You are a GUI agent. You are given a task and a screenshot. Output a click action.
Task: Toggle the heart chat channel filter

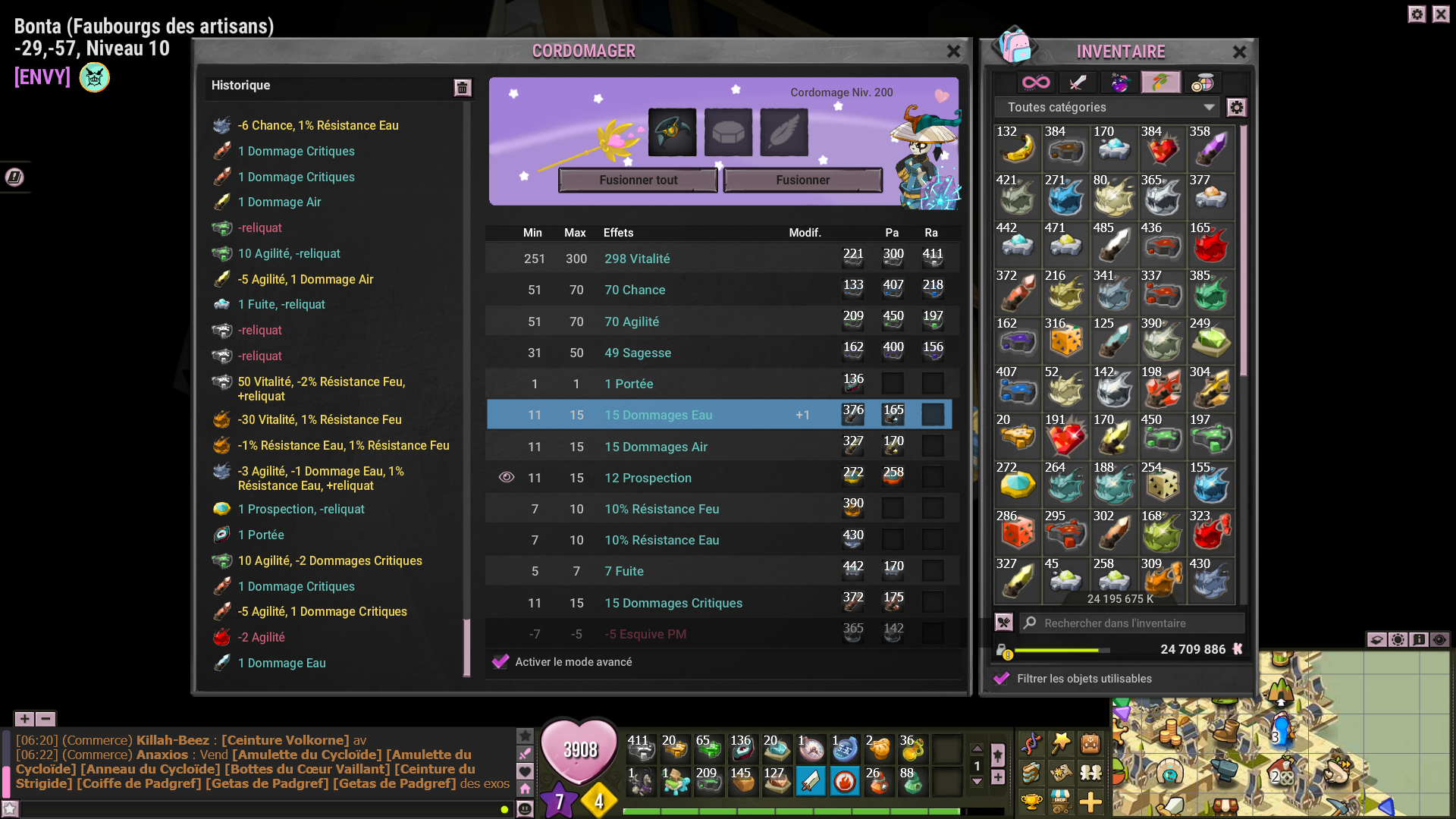point(525,771)
